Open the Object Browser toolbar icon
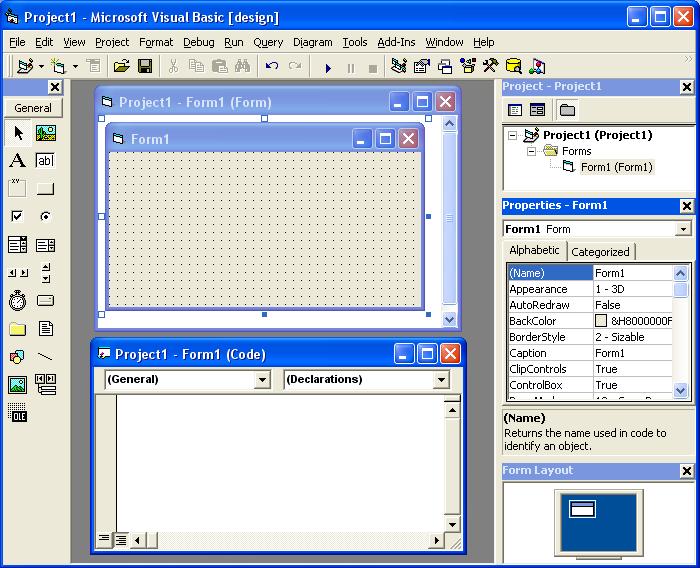 point(468,67)
